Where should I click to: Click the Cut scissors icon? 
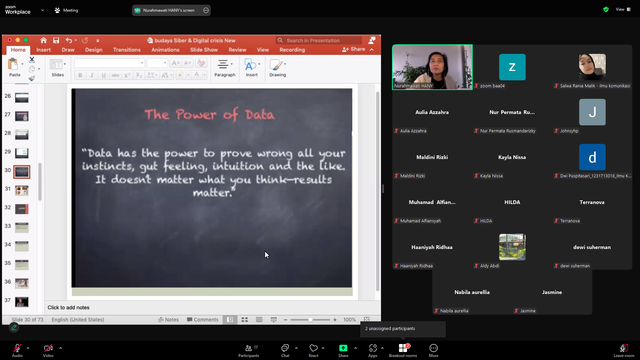[32, 60]
